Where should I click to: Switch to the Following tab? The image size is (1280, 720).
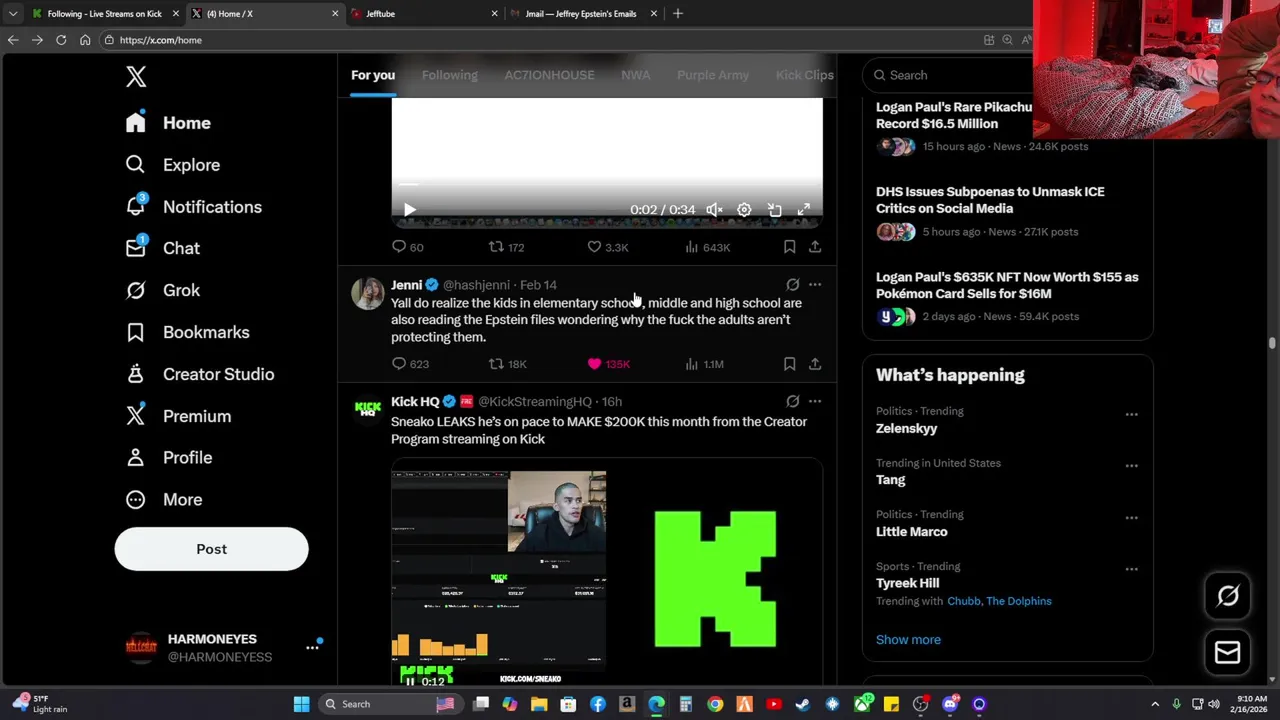click(449, 75)
